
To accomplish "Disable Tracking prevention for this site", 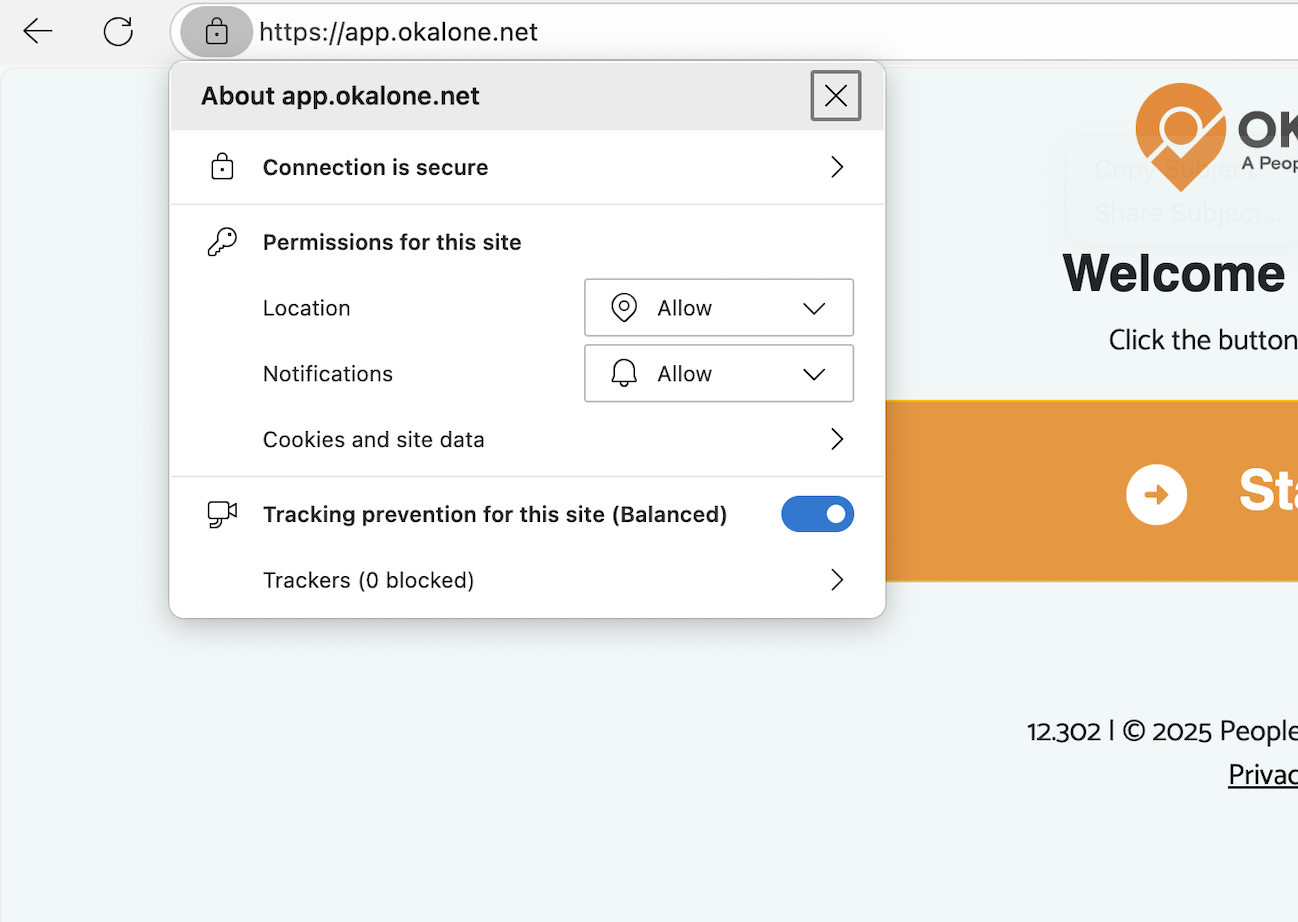I will point(818,513).
